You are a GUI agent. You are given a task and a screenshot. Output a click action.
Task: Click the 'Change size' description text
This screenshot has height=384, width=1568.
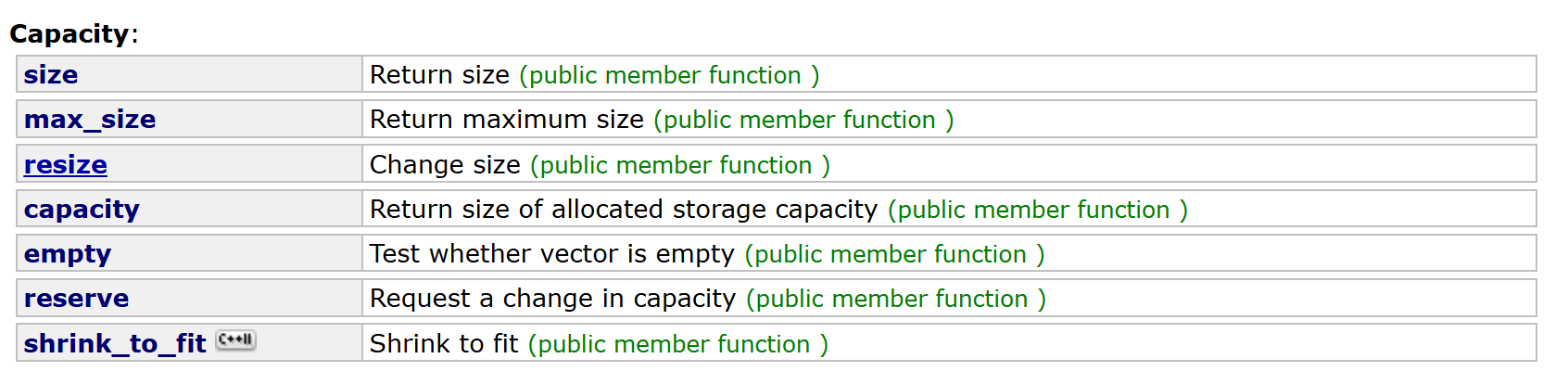pyautogui.click(x=446, y=165)
